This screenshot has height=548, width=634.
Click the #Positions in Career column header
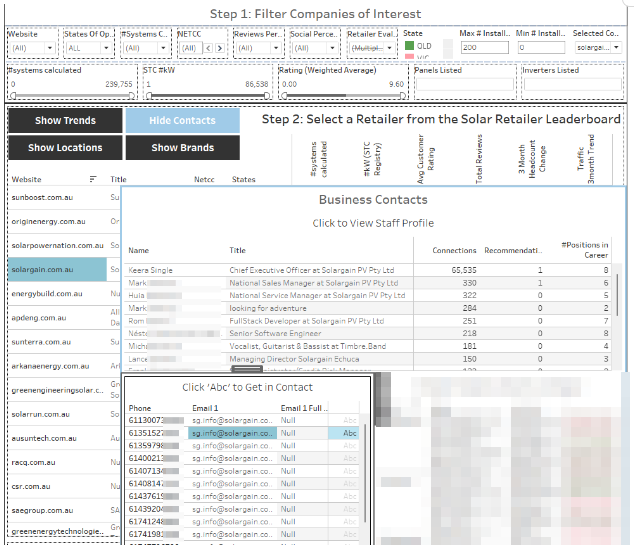585,250
